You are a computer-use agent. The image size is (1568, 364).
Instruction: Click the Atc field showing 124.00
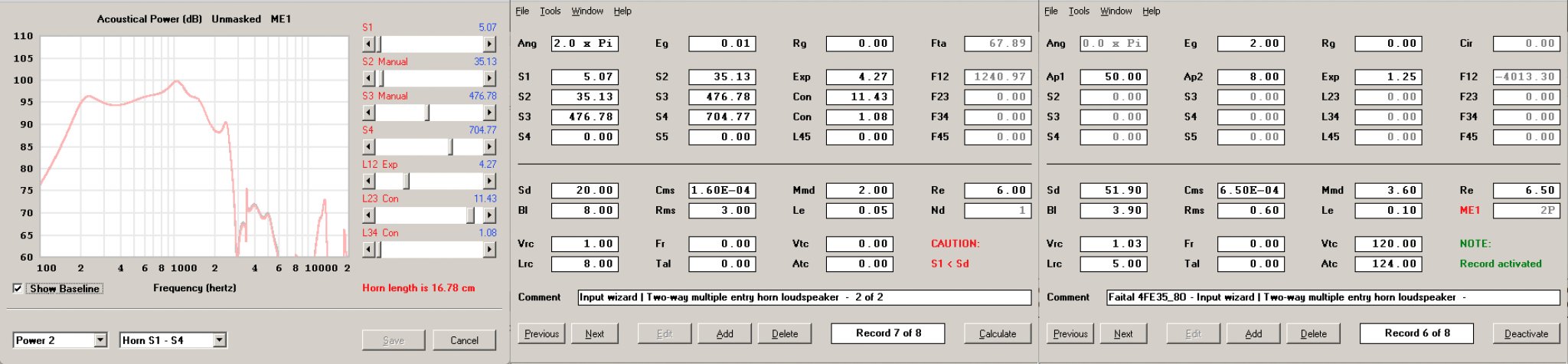(x=1389, y=264)
